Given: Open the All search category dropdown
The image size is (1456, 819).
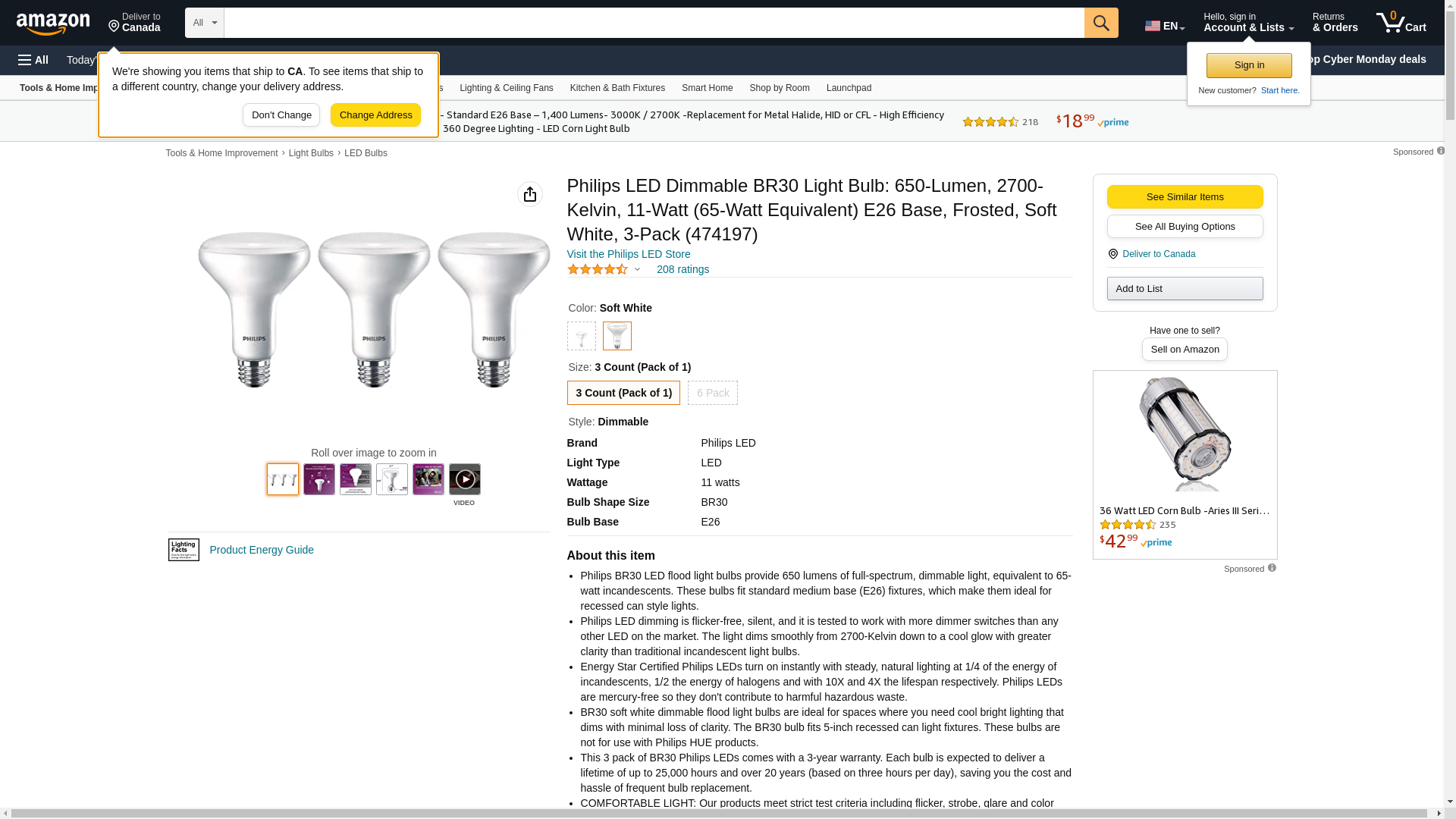Looking at the screenshot, I should [205, 23].
